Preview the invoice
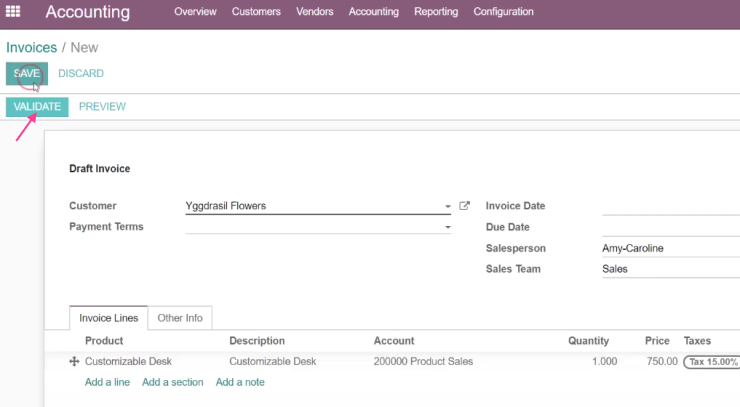The image size is (740, 407). [x=102, y=107]
